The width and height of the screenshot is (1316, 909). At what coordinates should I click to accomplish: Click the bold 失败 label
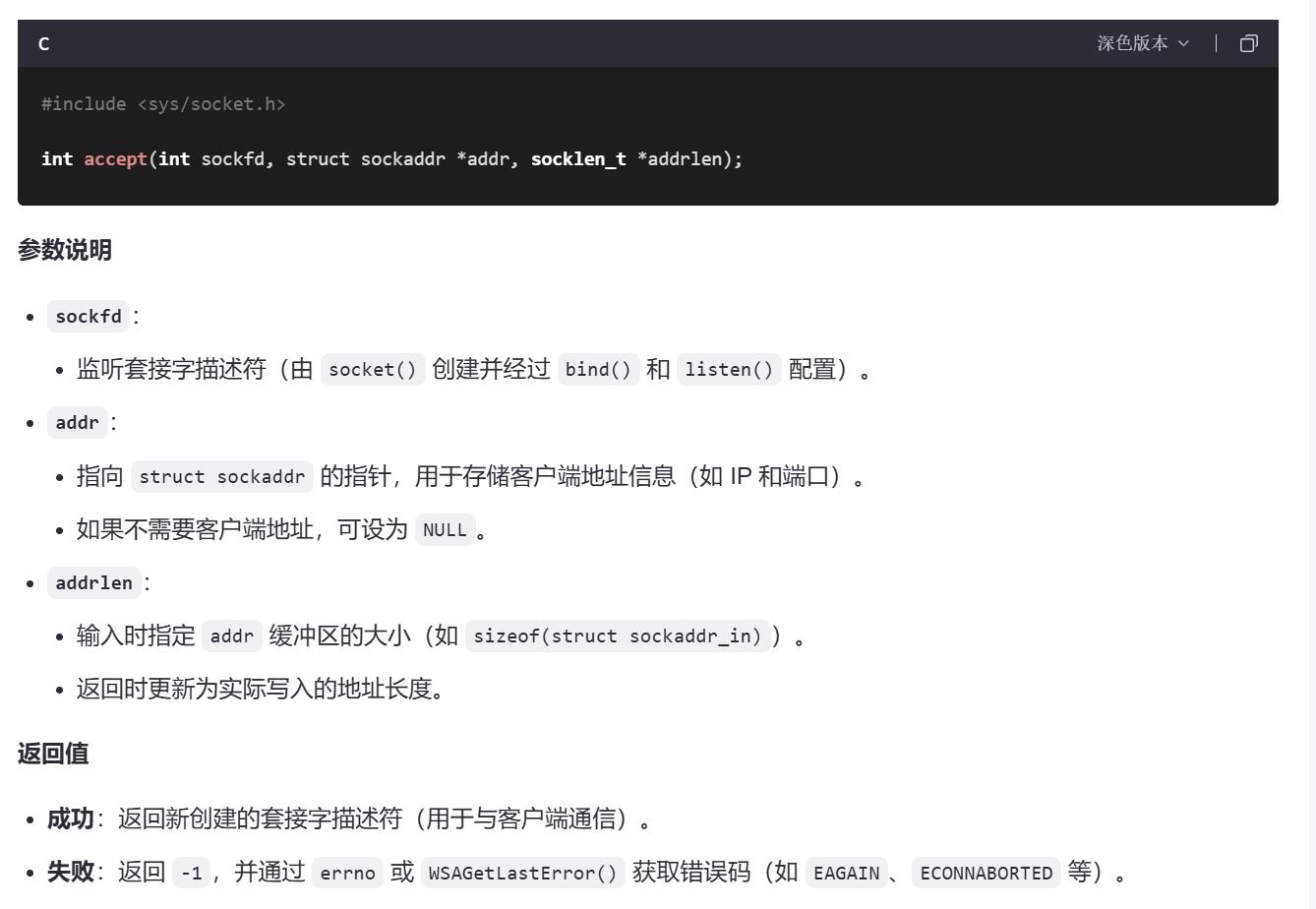(71, 872)
